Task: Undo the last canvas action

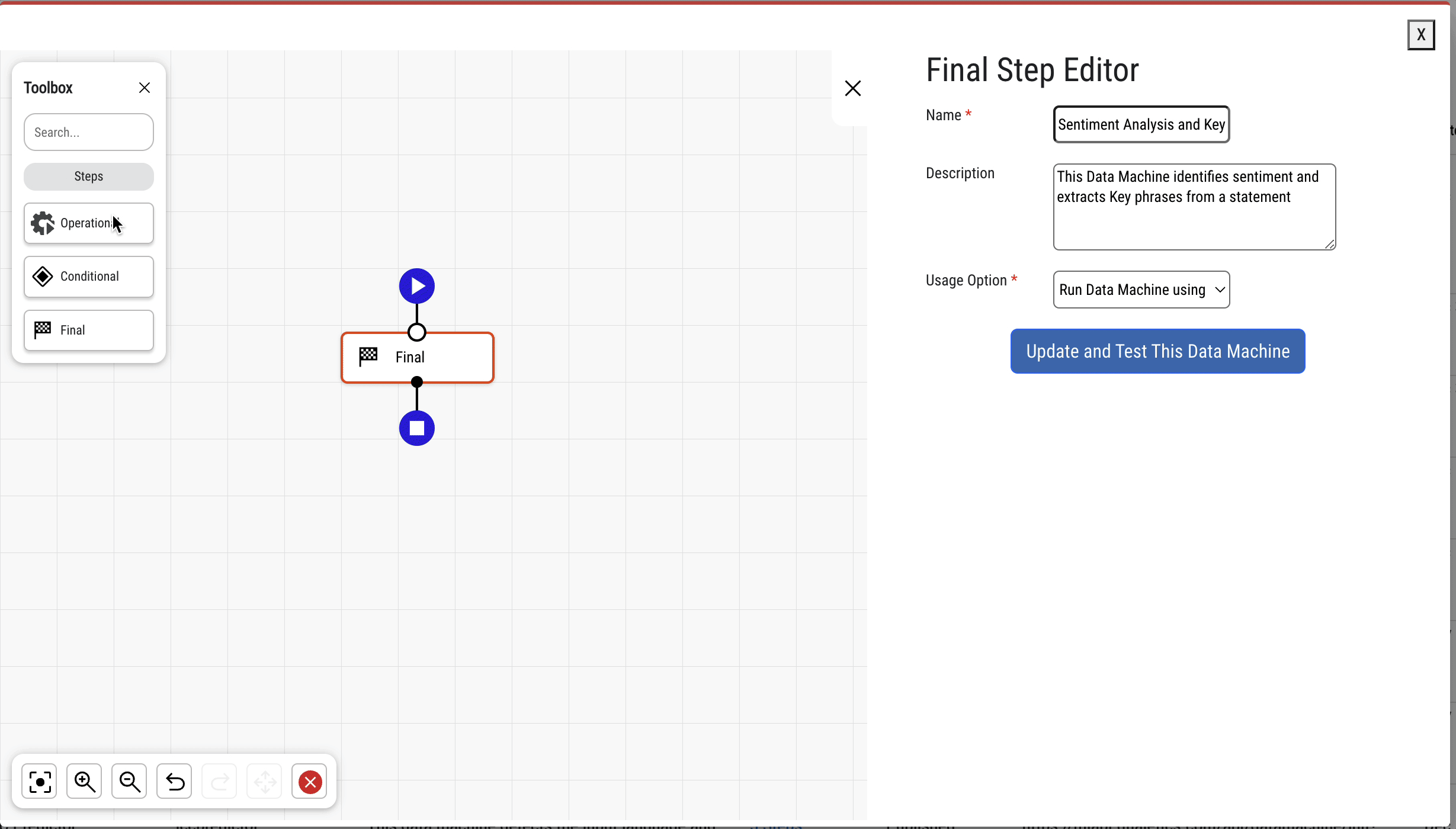Action: tap(175, 782)
